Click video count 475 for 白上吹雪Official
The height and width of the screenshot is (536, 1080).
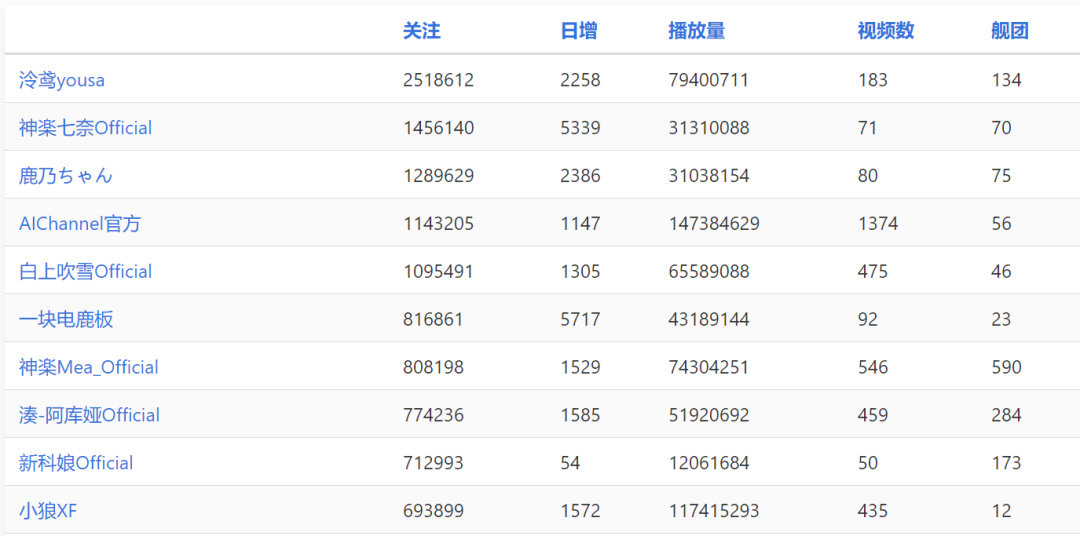click(x=873, y=271)
